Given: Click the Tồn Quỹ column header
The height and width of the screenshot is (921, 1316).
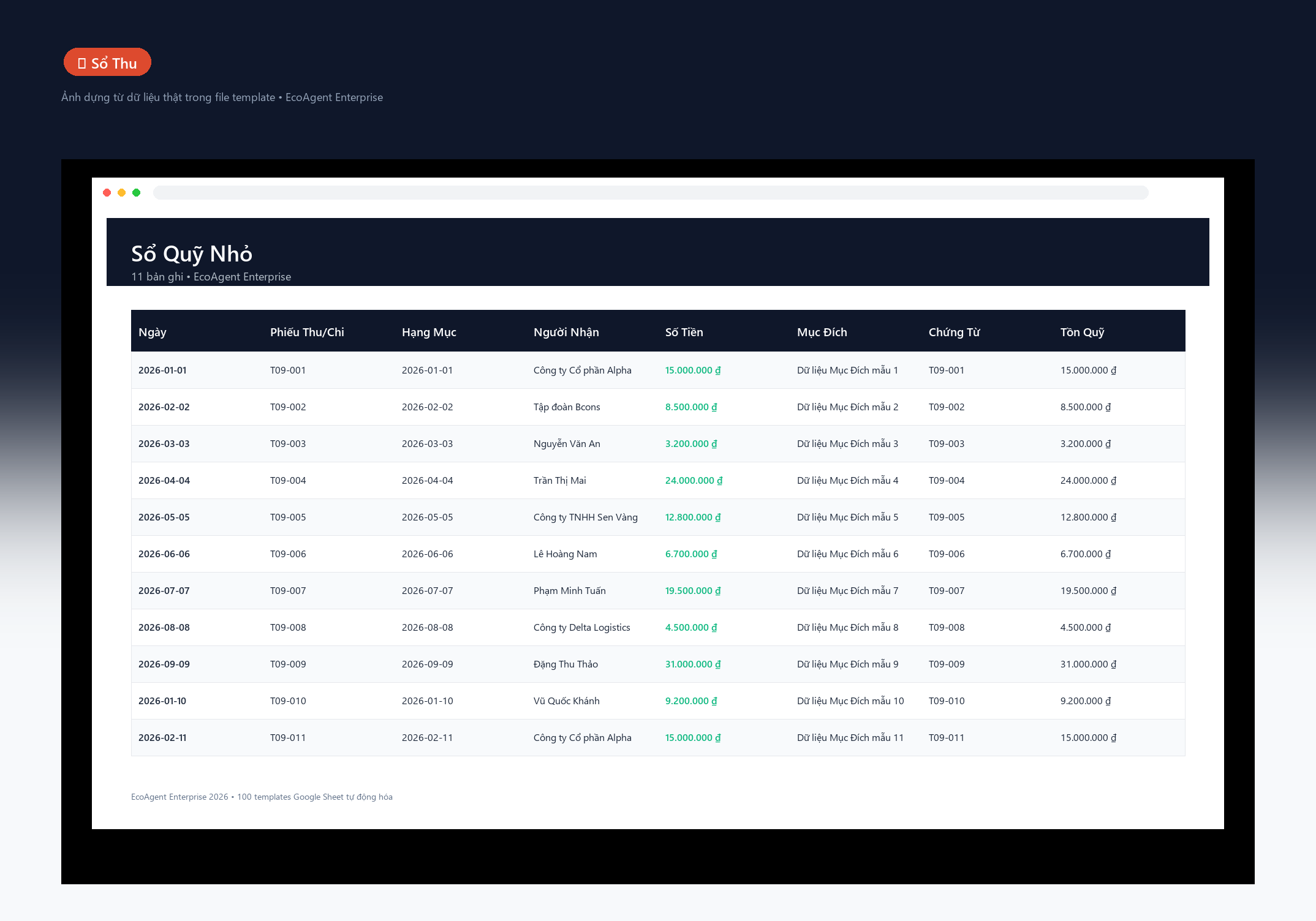Looking at the screenshot, I should [x=1083, y=332].
